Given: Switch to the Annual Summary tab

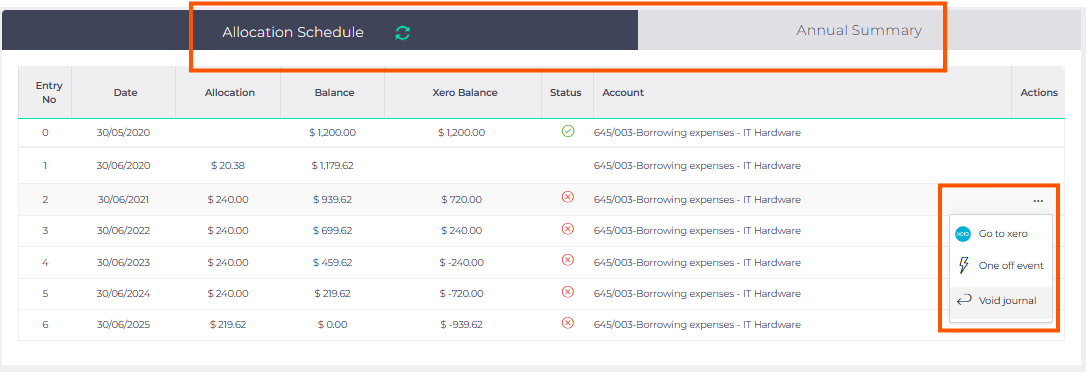Looking at the screenshot, I should click(859, 30).
